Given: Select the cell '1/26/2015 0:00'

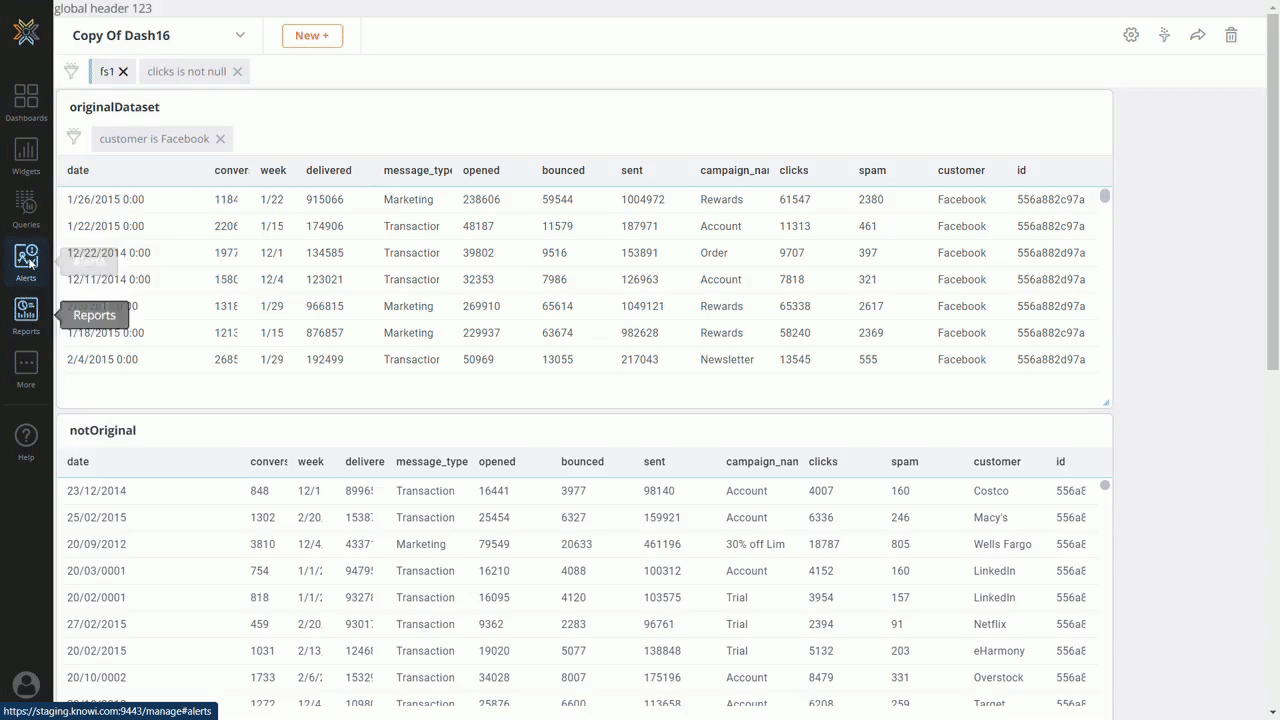Looking at the screenshot, I should pos(106,199).
